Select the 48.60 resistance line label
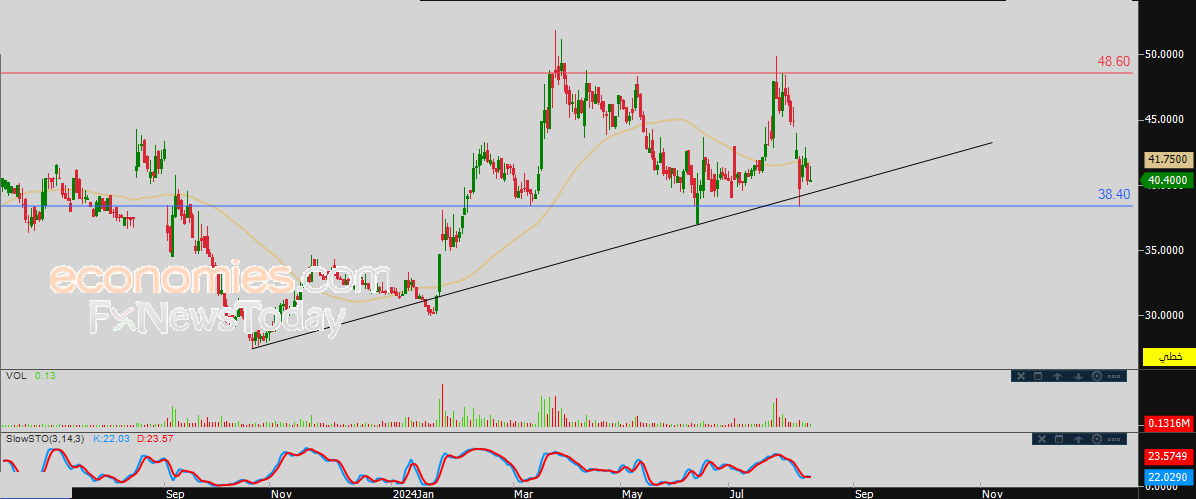This screenshot has height=499, width=1196. coord(1114,61)
